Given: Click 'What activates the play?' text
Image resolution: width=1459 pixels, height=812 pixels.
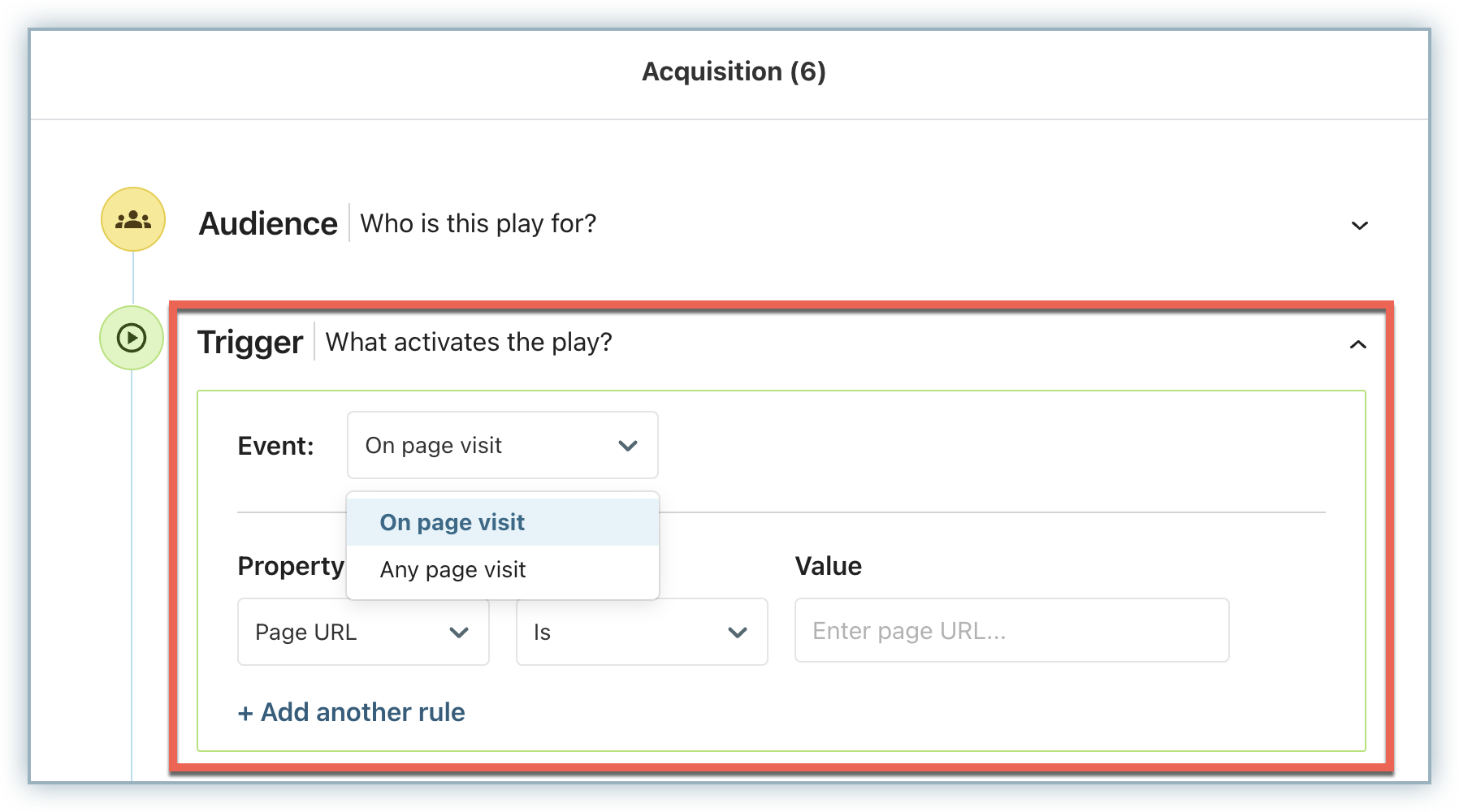Looking at the screenshot, I should coord(469,343).
